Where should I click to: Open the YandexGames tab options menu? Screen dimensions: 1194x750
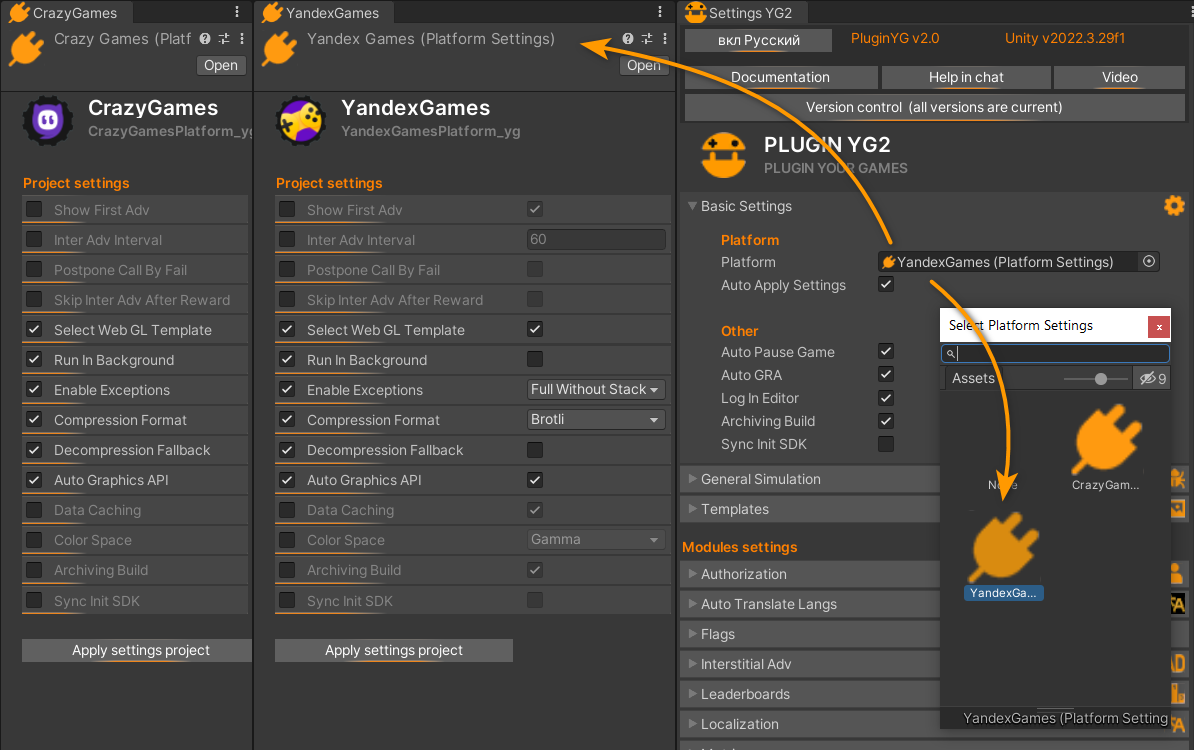coord(659,11)
